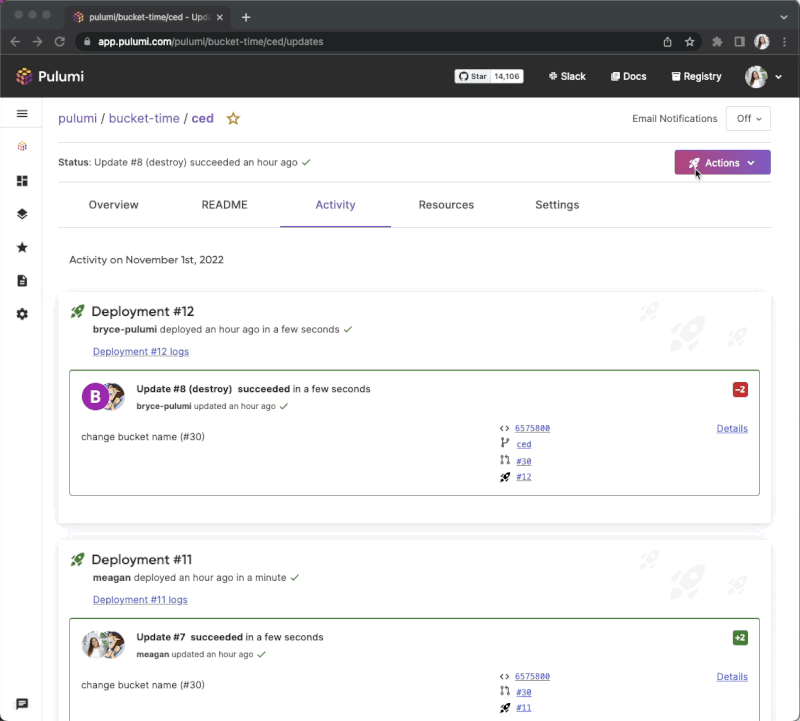Open the dashboard grid icon in sidebar
Viewport: 800px width, 721px height.
[x=22, y=181]
